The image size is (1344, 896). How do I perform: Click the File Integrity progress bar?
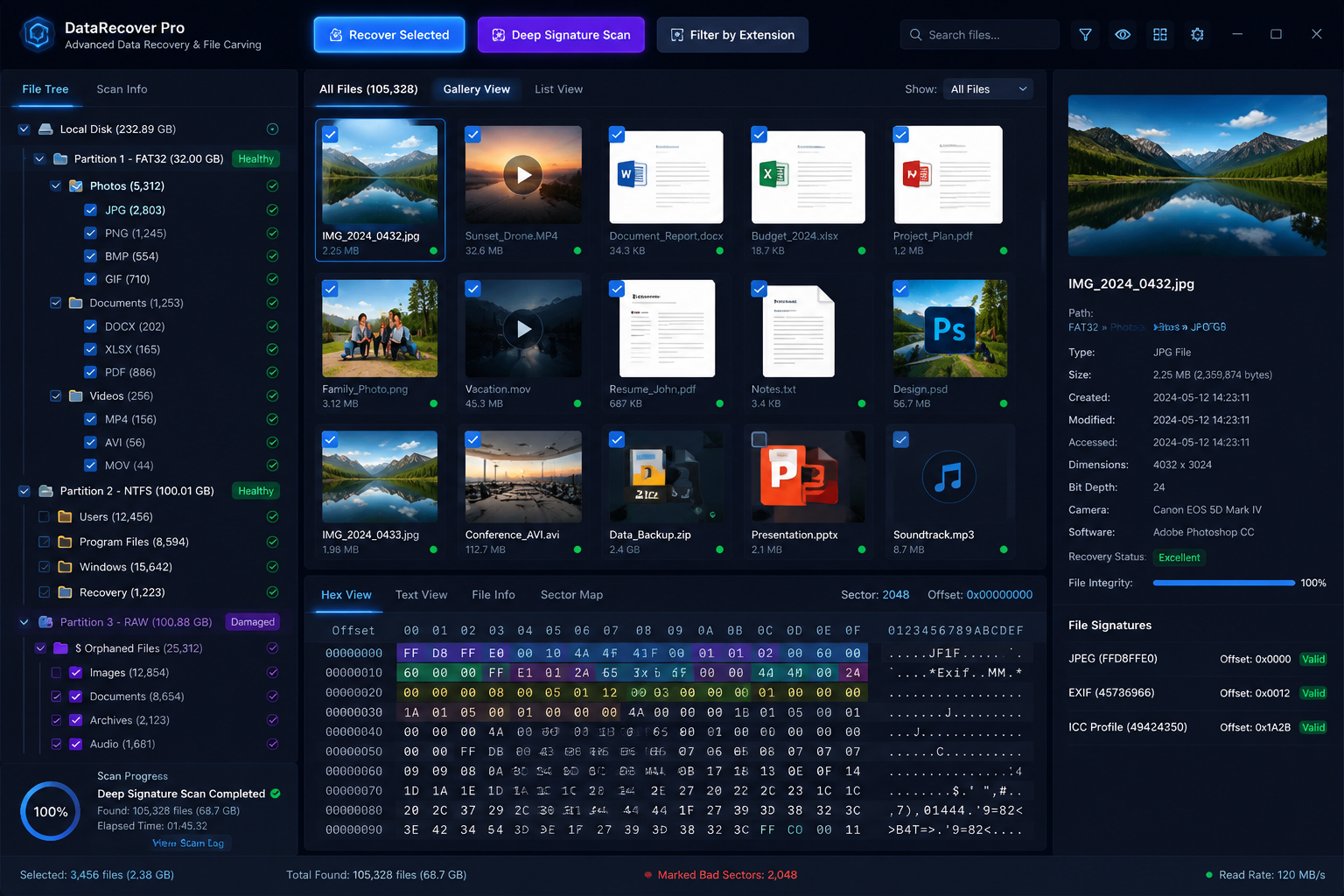pos(1223,583)
